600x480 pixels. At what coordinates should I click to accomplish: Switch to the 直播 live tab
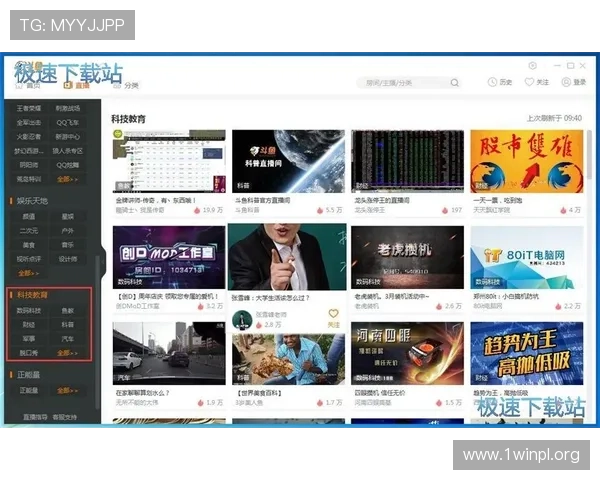(77, 85)
